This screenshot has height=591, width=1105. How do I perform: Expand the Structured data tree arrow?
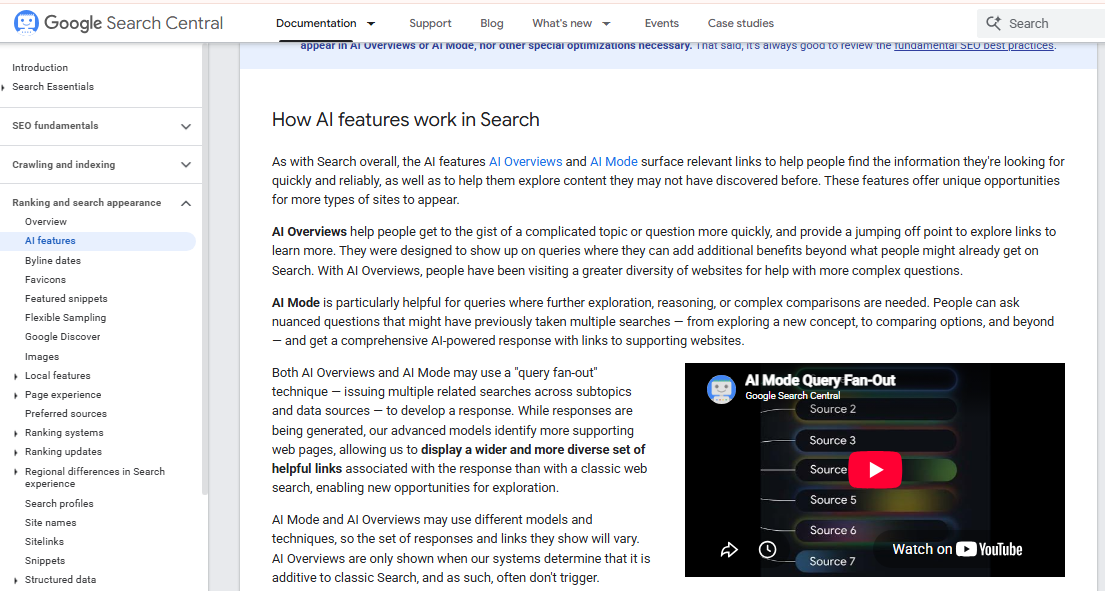click(x=16, y=580)
